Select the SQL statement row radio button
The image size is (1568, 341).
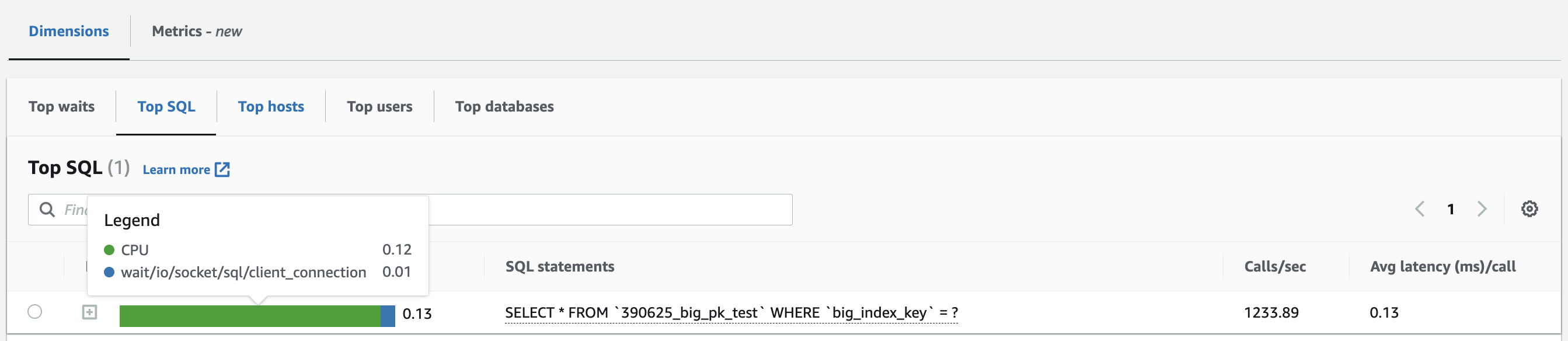click(34, 312)
